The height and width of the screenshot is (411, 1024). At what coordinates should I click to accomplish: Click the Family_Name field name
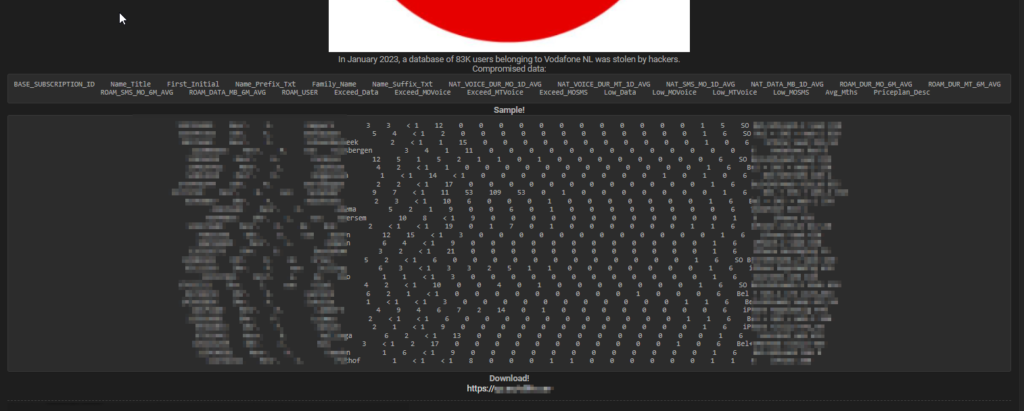[333, 84]
